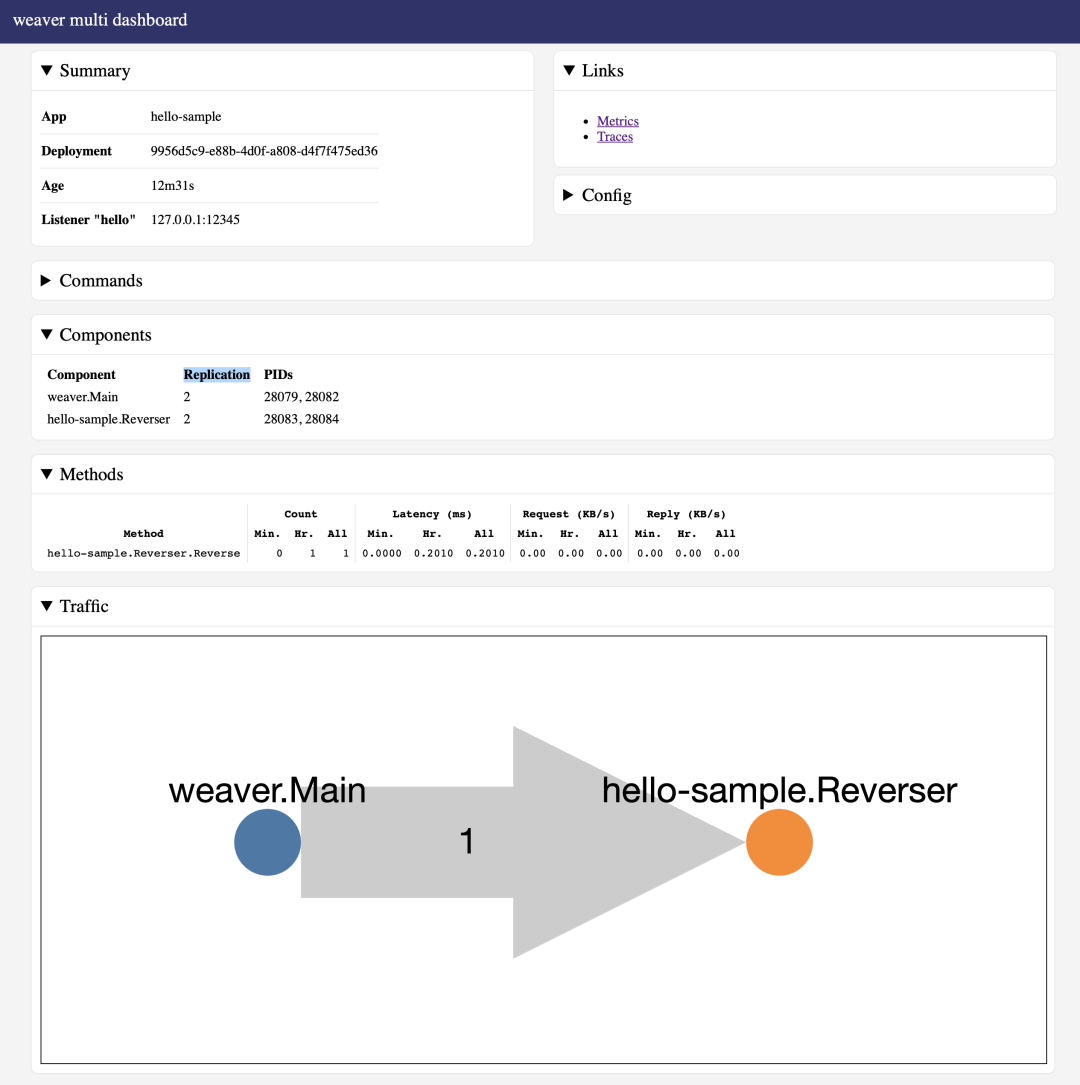
Task: Click PIDs value 28079, 28082
Action: [301, 396]
